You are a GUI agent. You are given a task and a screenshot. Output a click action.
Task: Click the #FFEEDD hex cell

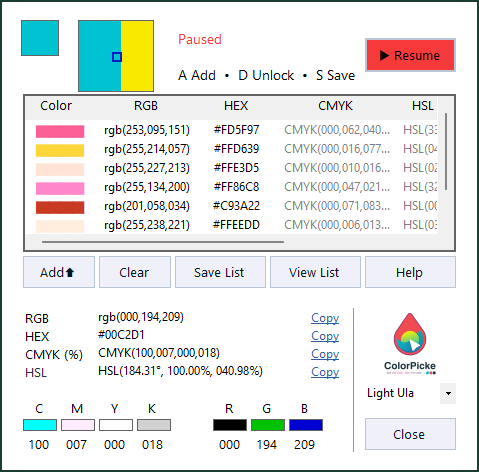coord(236,225)
